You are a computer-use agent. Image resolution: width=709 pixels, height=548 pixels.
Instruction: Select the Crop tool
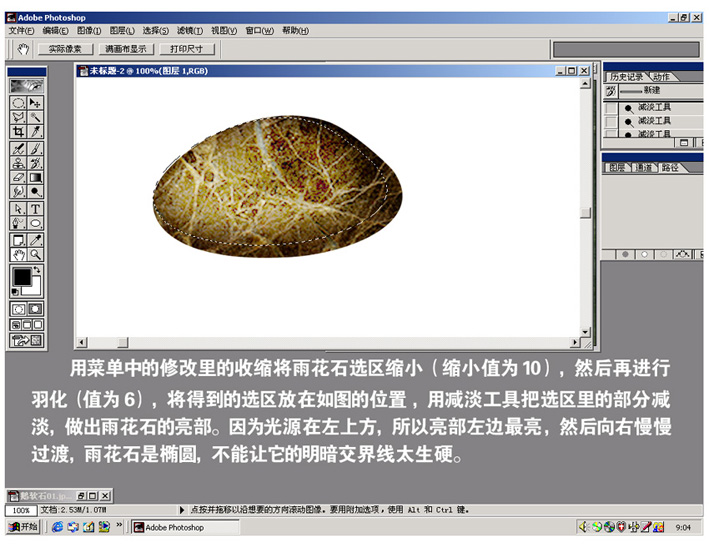[x=18, y=132]
